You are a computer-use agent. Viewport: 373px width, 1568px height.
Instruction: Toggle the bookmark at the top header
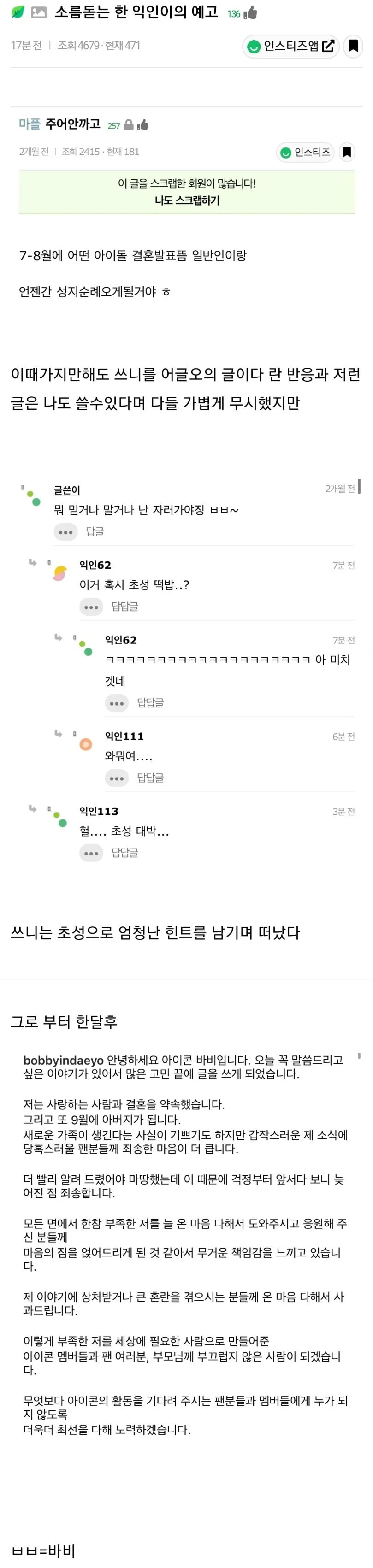click(x=352, y=46)
